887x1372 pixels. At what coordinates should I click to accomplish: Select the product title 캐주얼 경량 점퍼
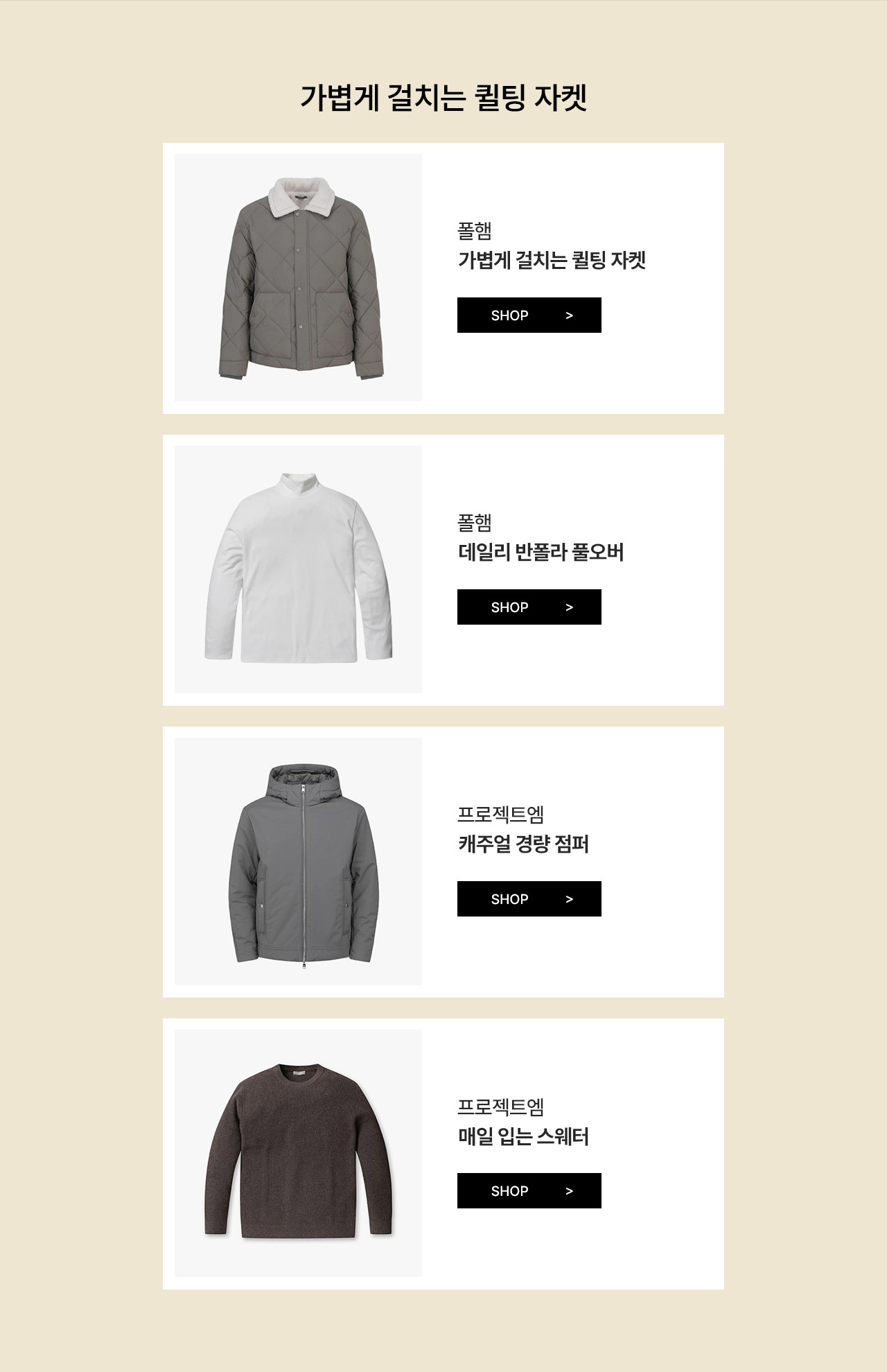pos(524,844)
